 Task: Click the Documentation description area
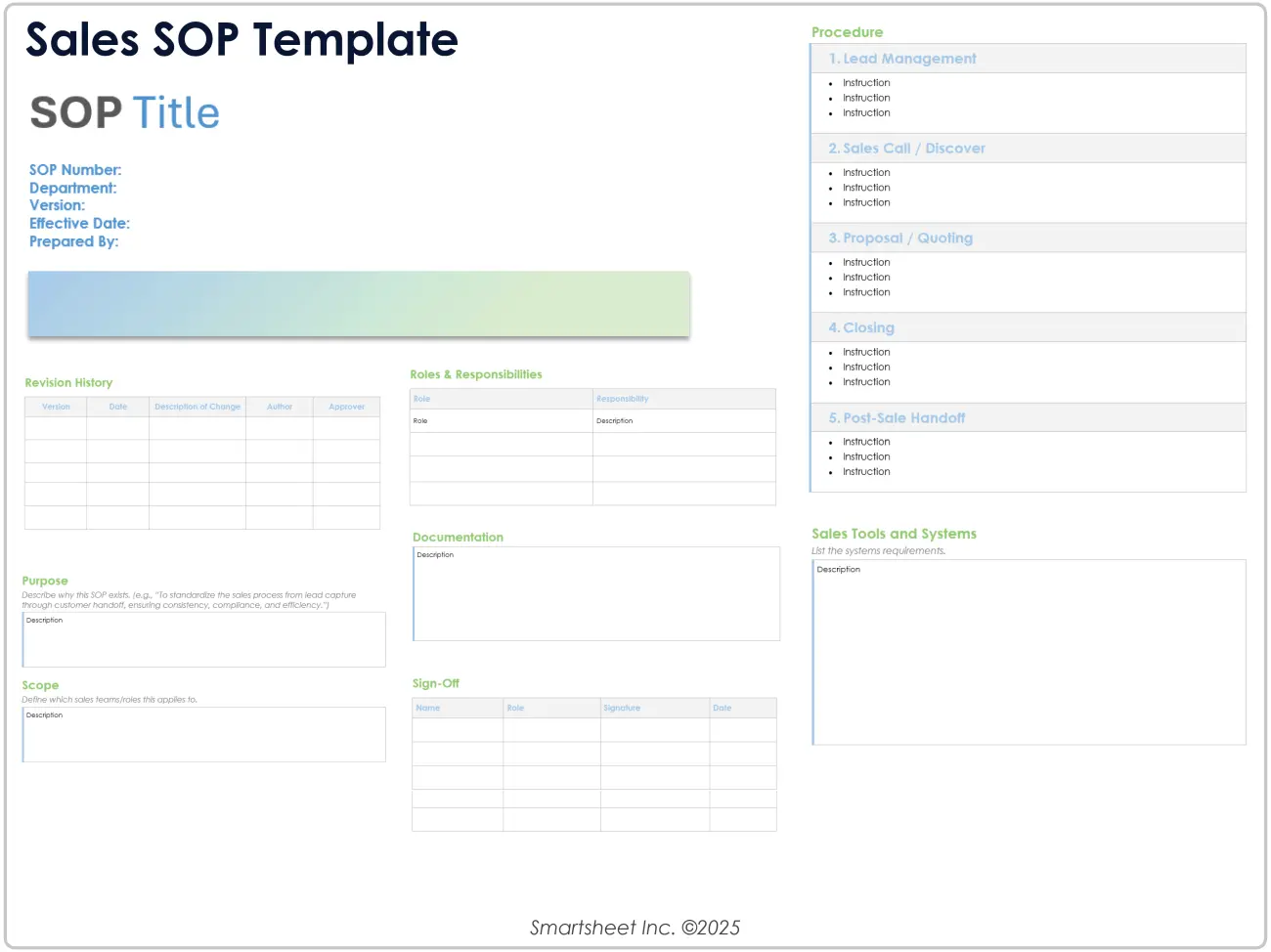click(x=596, y=593)
